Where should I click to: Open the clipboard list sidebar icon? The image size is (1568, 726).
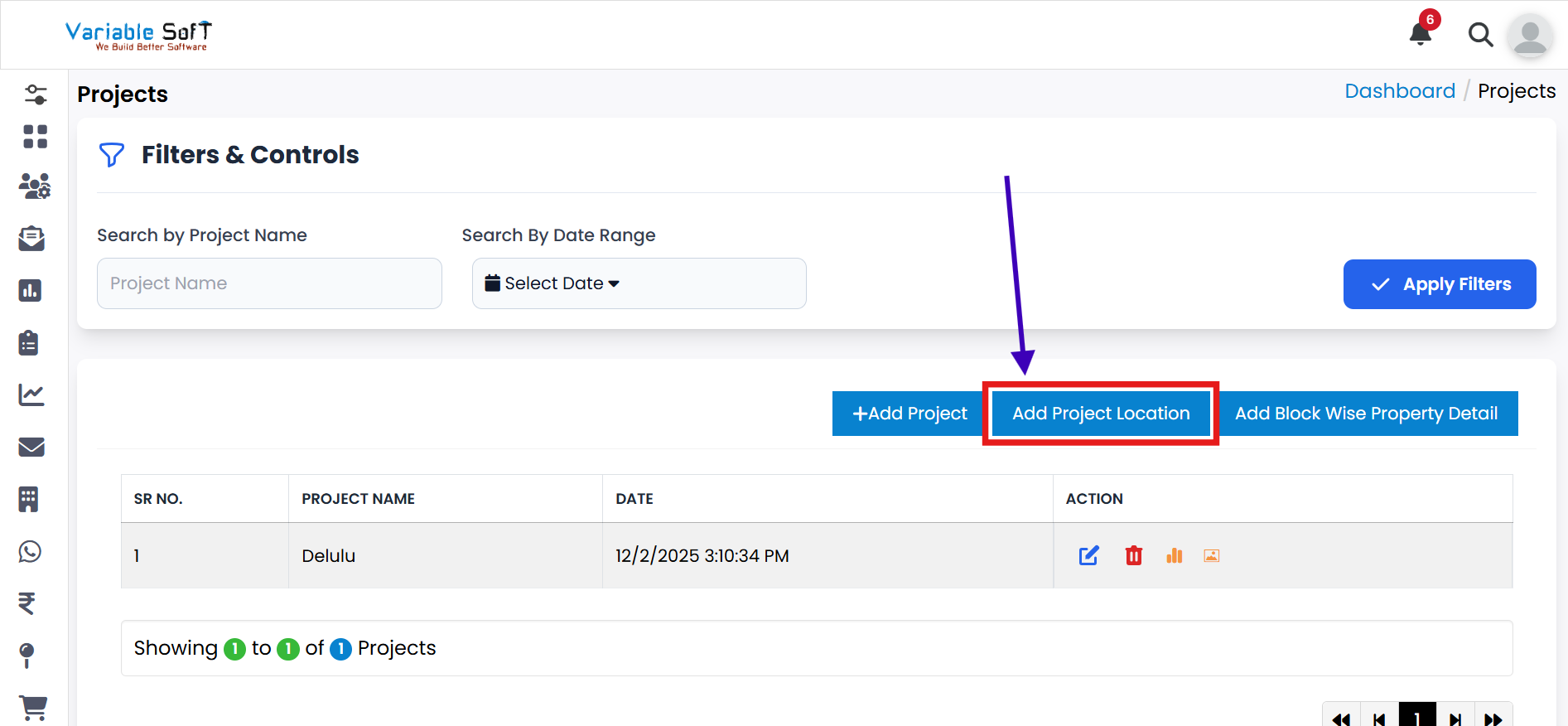coord(29,342)
